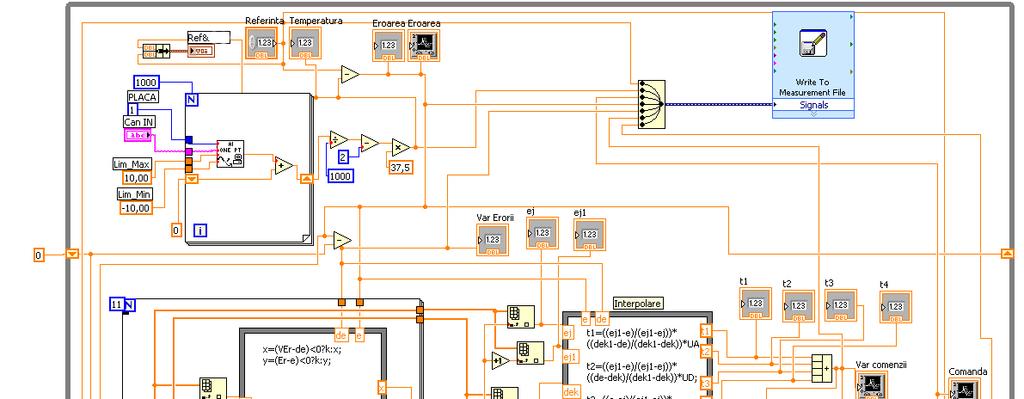Click the -10,00 Lim_Min constant
The height and width of the screenshot is (399, 1024).
point(136,208)
